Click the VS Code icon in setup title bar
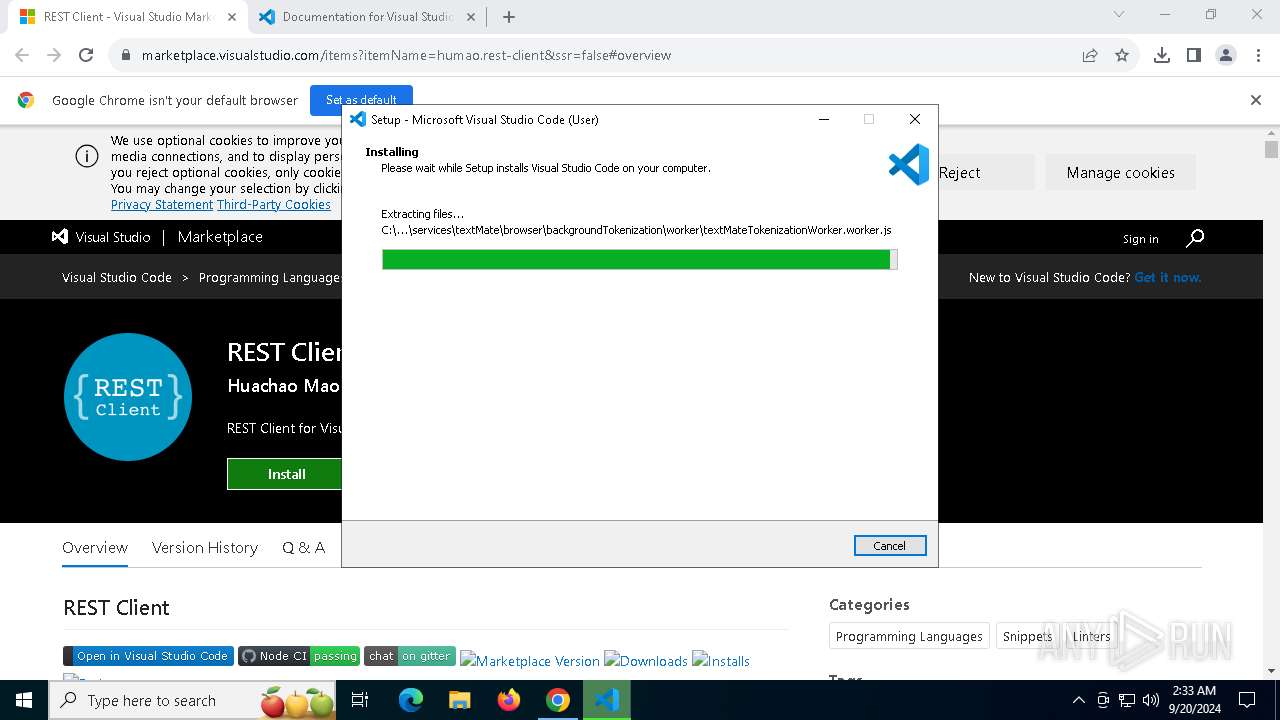The image size is (1280, 720). coord(358,119)
